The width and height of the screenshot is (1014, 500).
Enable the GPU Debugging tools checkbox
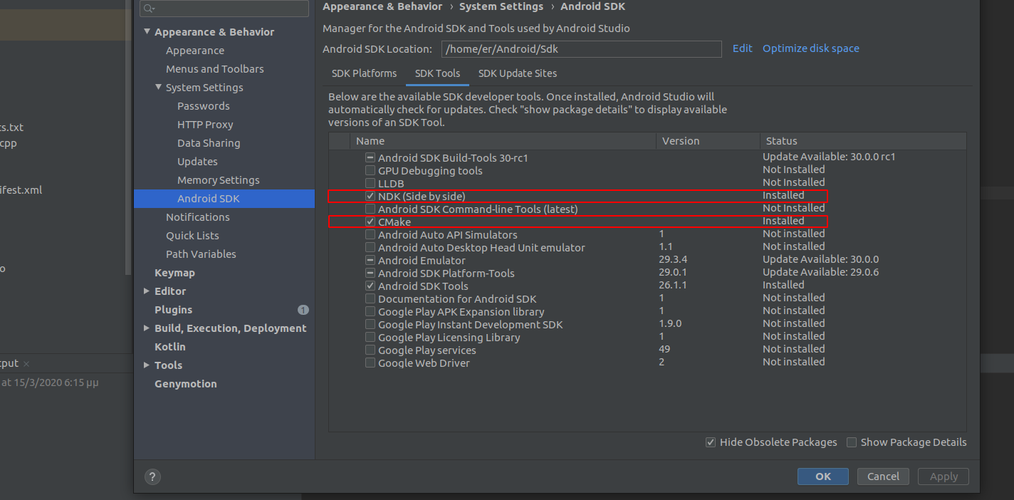370,171
